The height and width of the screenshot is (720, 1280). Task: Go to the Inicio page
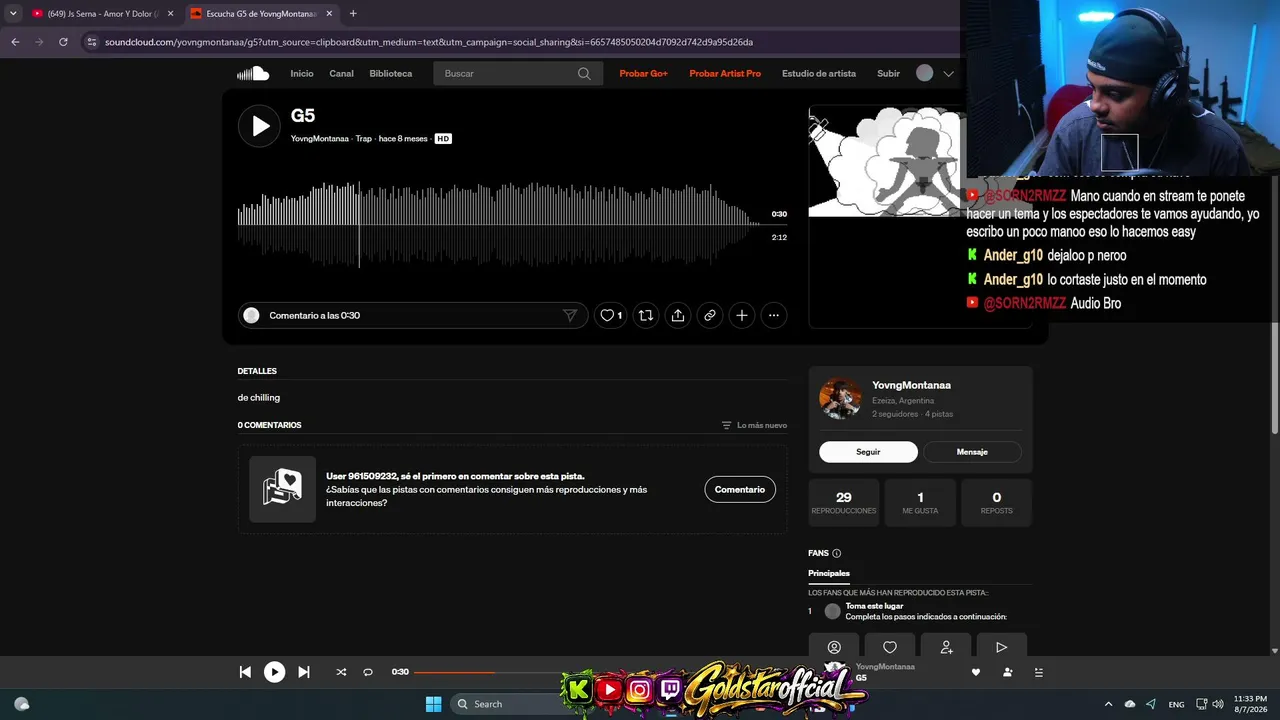[302, 73]
